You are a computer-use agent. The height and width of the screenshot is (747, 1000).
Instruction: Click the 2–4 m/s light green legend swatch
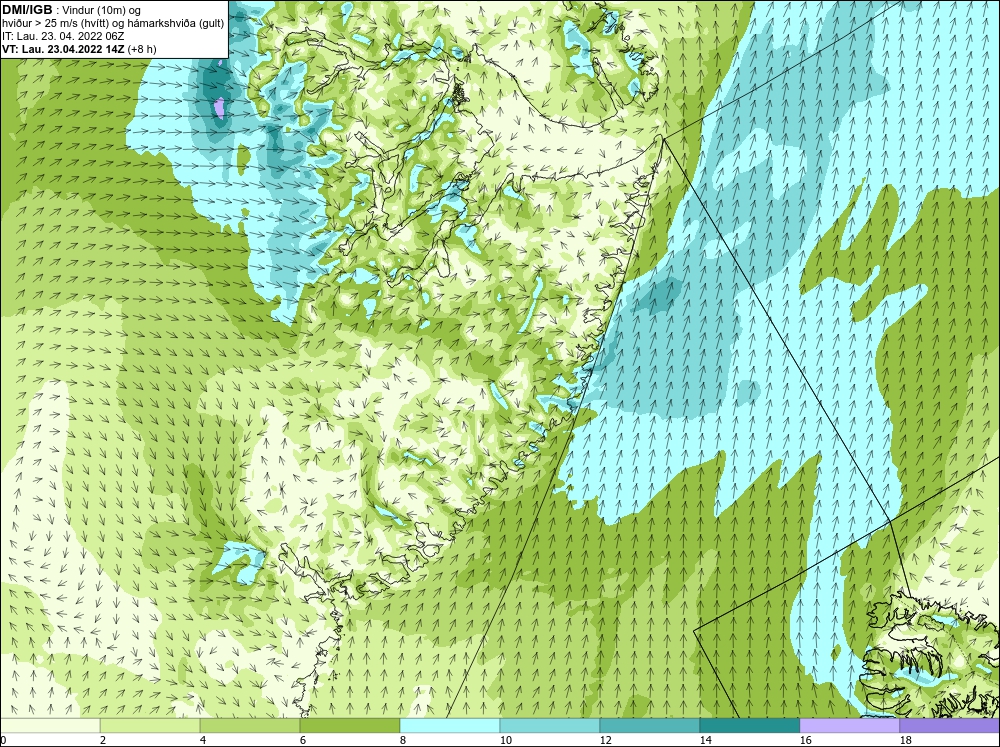click(x=150, y=726)
